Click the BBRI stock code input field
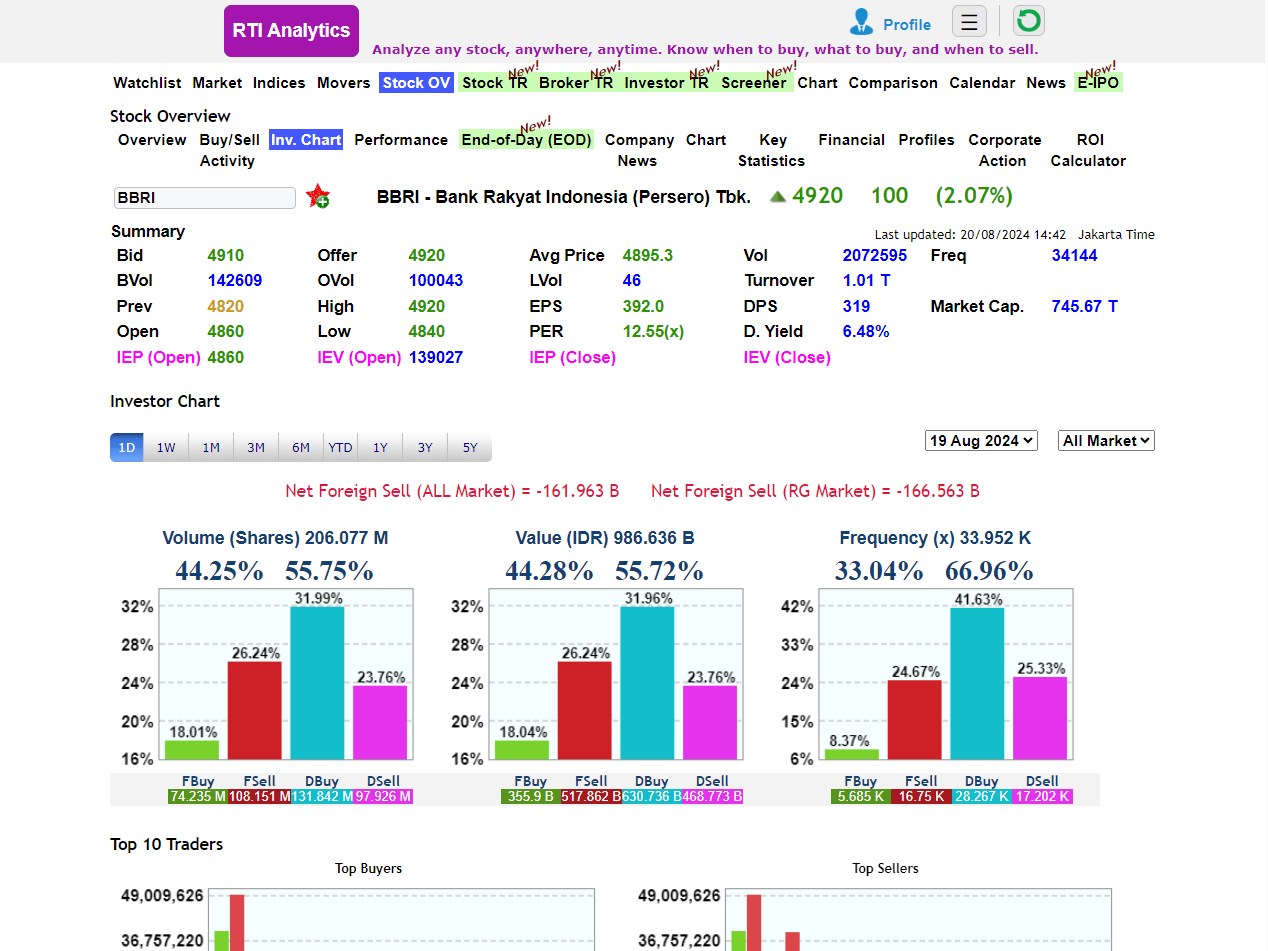The height and width of the screenshot is (951, 1268). point(205,198)
